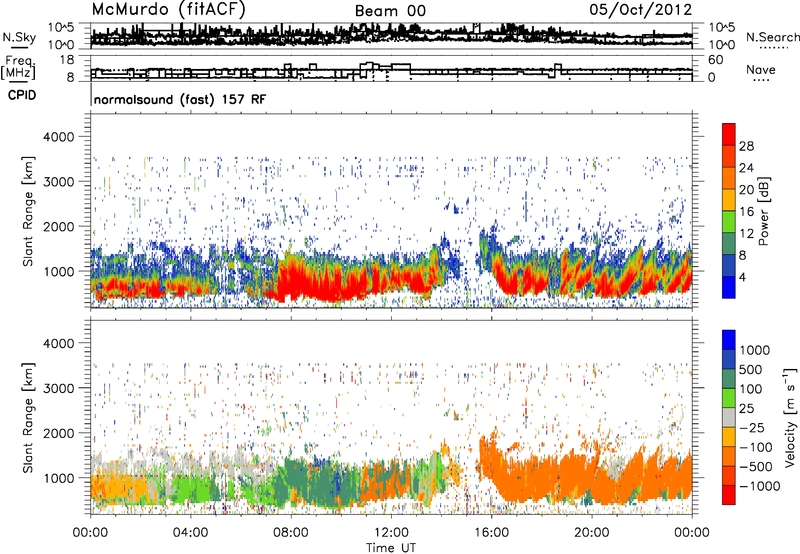Click the 'Time UT' axis label
This screenshot has width=800, height=554.
(x=391, y=547)
